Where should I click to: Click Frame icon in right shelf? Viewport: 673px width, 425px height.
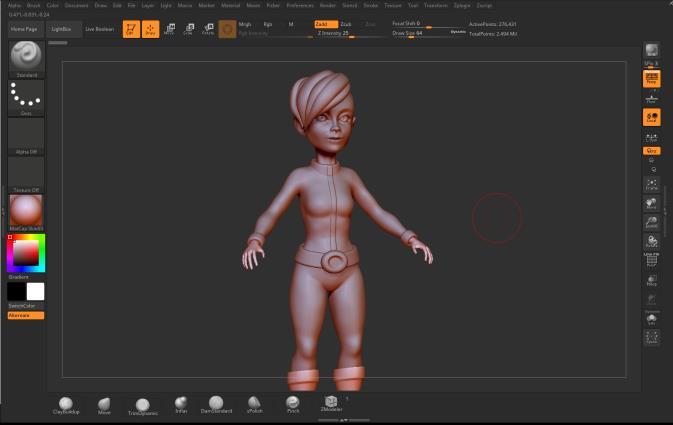pyautogui.click(x=652, y=185)
